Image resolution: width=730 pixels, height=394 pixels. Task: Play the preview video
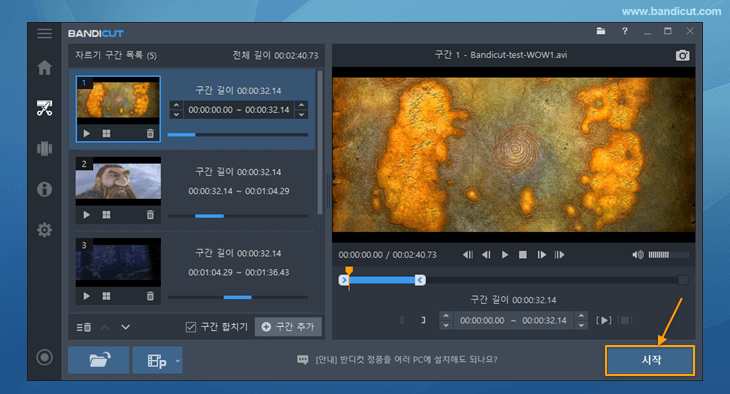[505, 255]
